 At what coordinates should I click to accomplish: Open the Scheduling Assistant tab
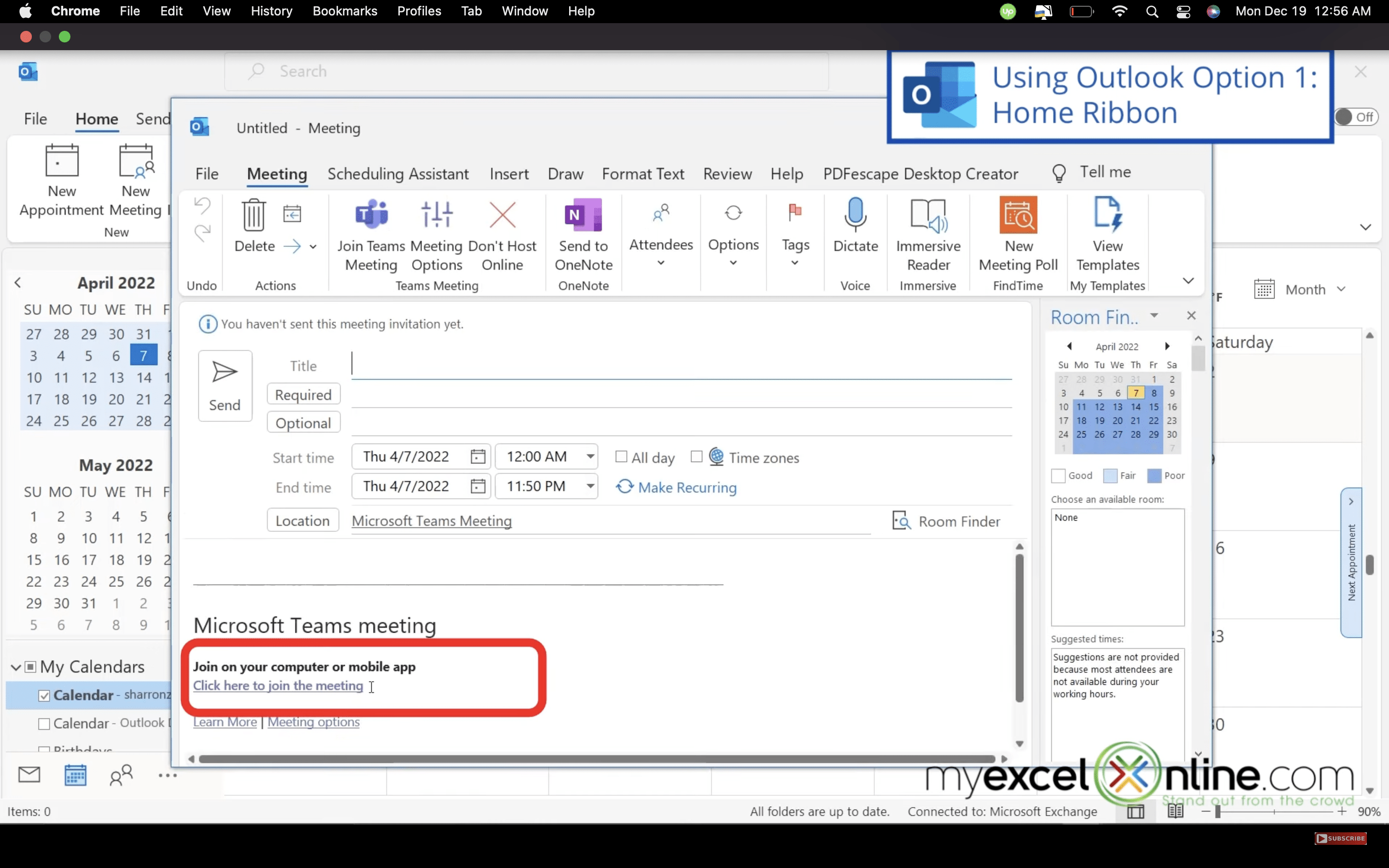point(398,174)
